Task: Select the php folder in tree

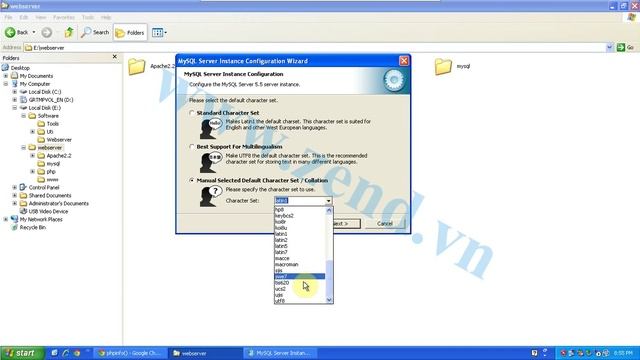Action: 51,171
